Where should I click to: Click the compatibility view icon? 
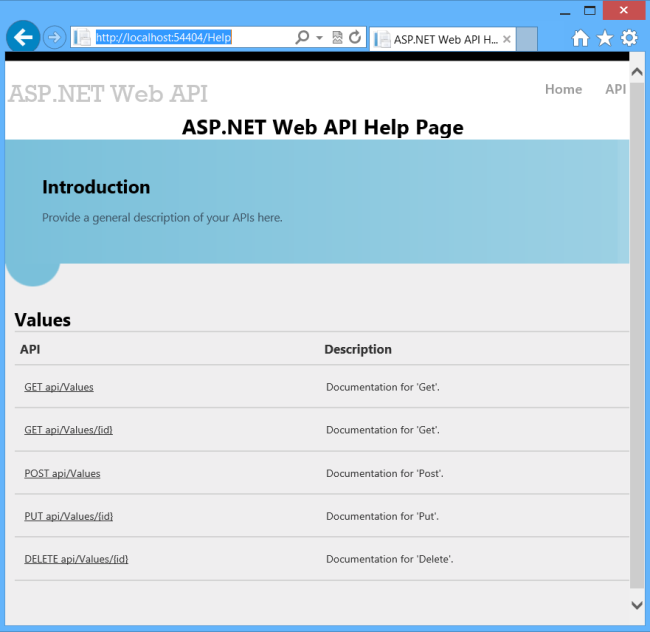pyautogui.click(x=337, y=38)
